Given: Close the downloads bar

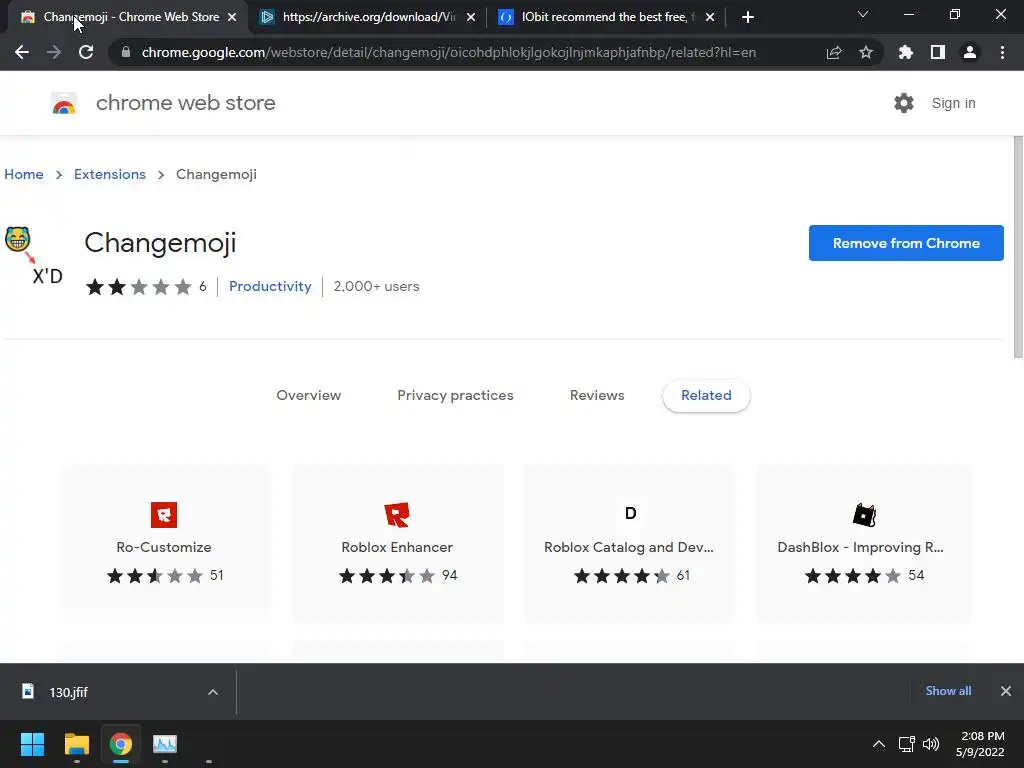Looking at the screenshot, I should 1006,691.
